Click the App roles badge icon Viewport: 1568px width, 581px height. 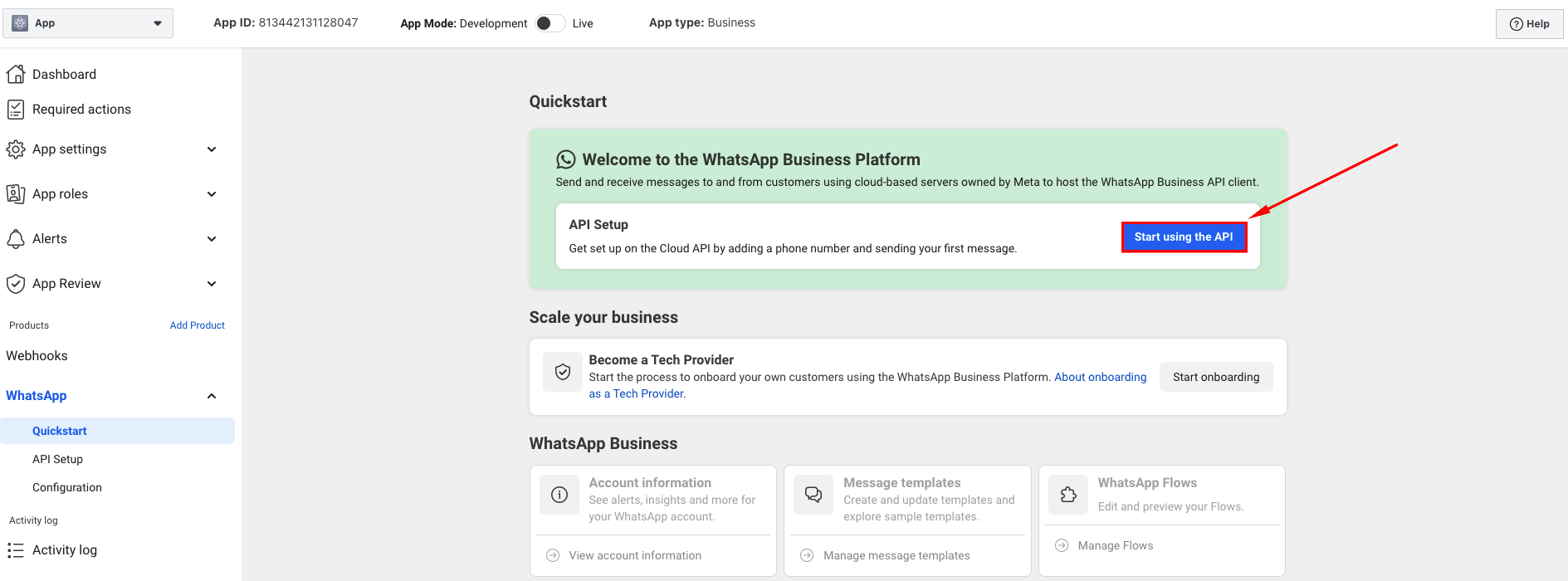[16, 194]
